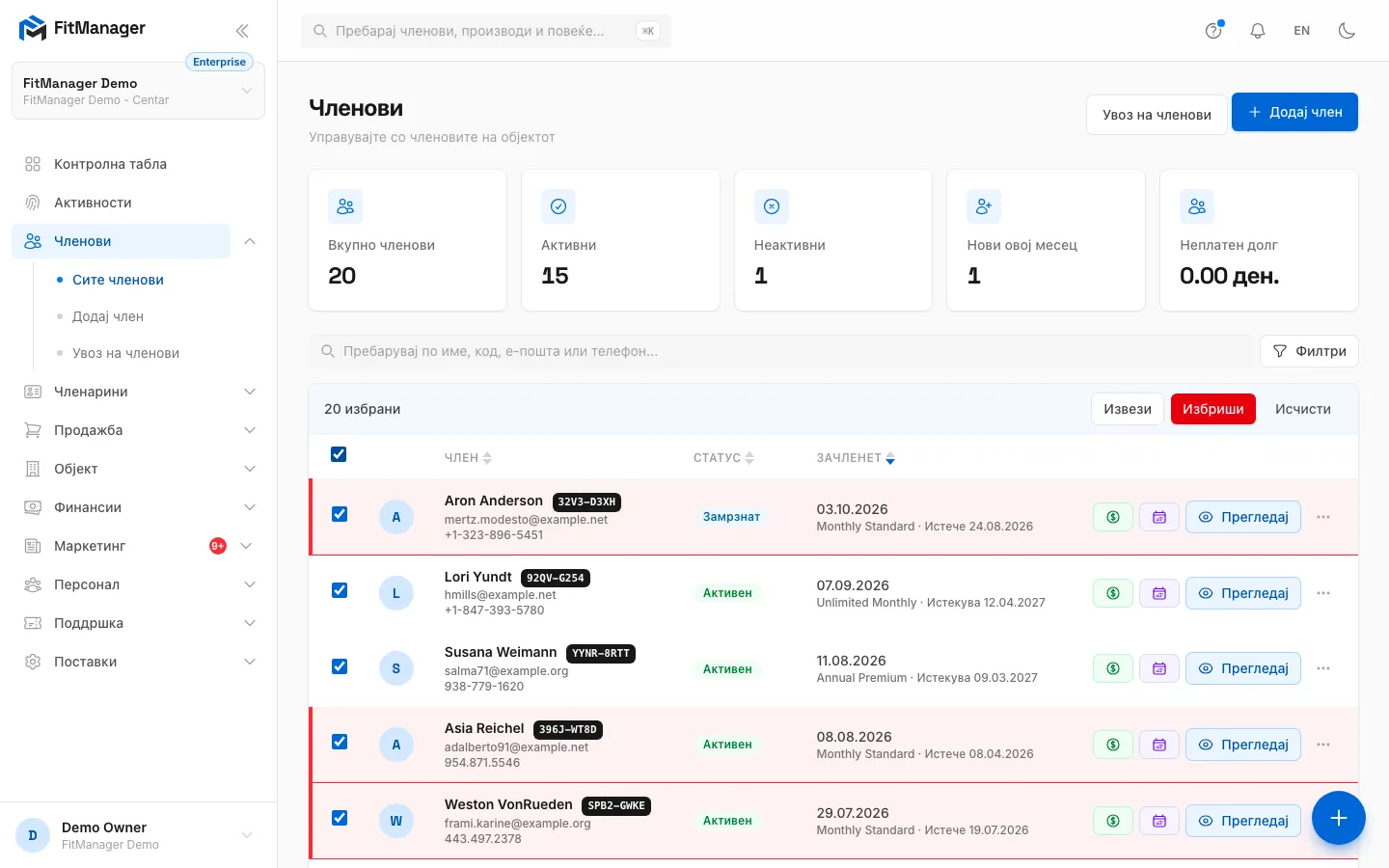Uncheck Aron Anderson's row checkbox
Image resolution: width=1389 pixels, height=868 pixels.
click(x=340, y=514)
